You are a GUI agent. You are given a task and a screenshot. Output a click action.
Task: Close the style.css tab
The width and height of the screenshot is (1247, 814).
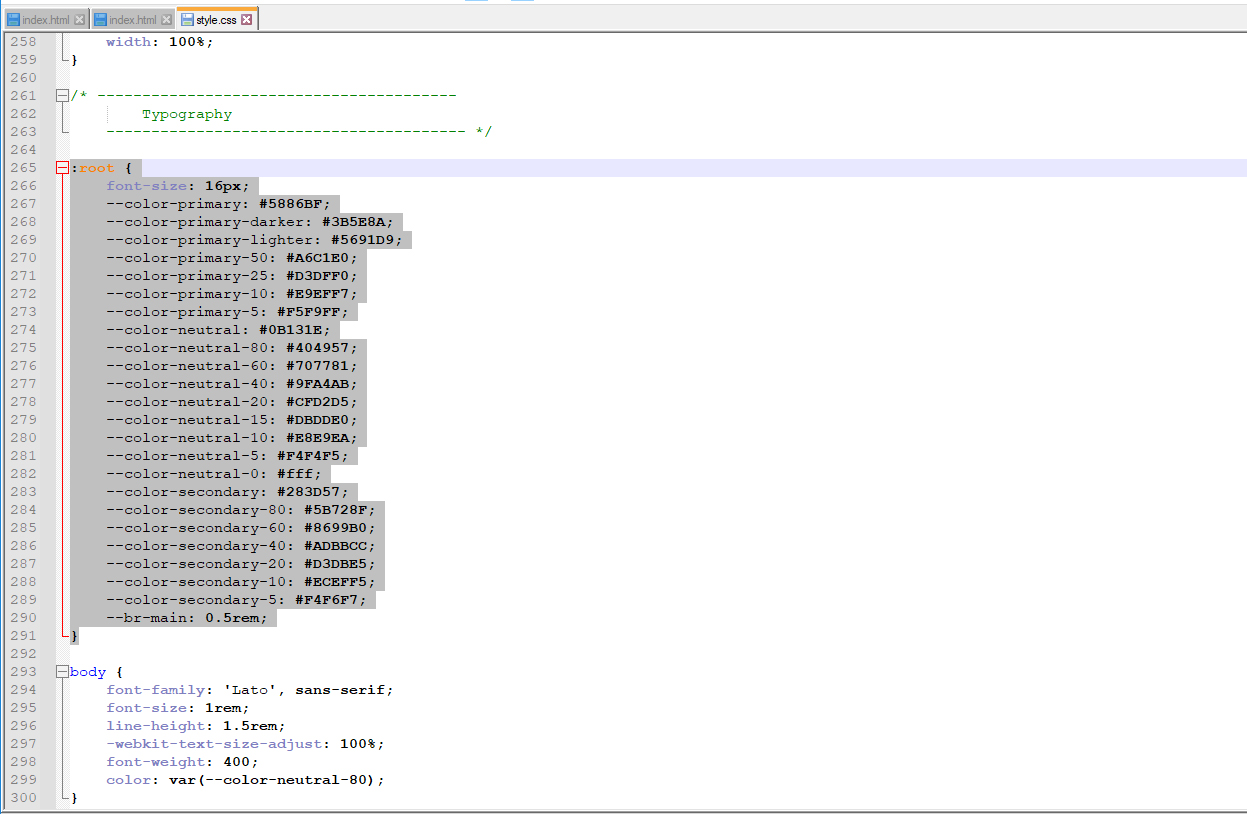point(247,20)
